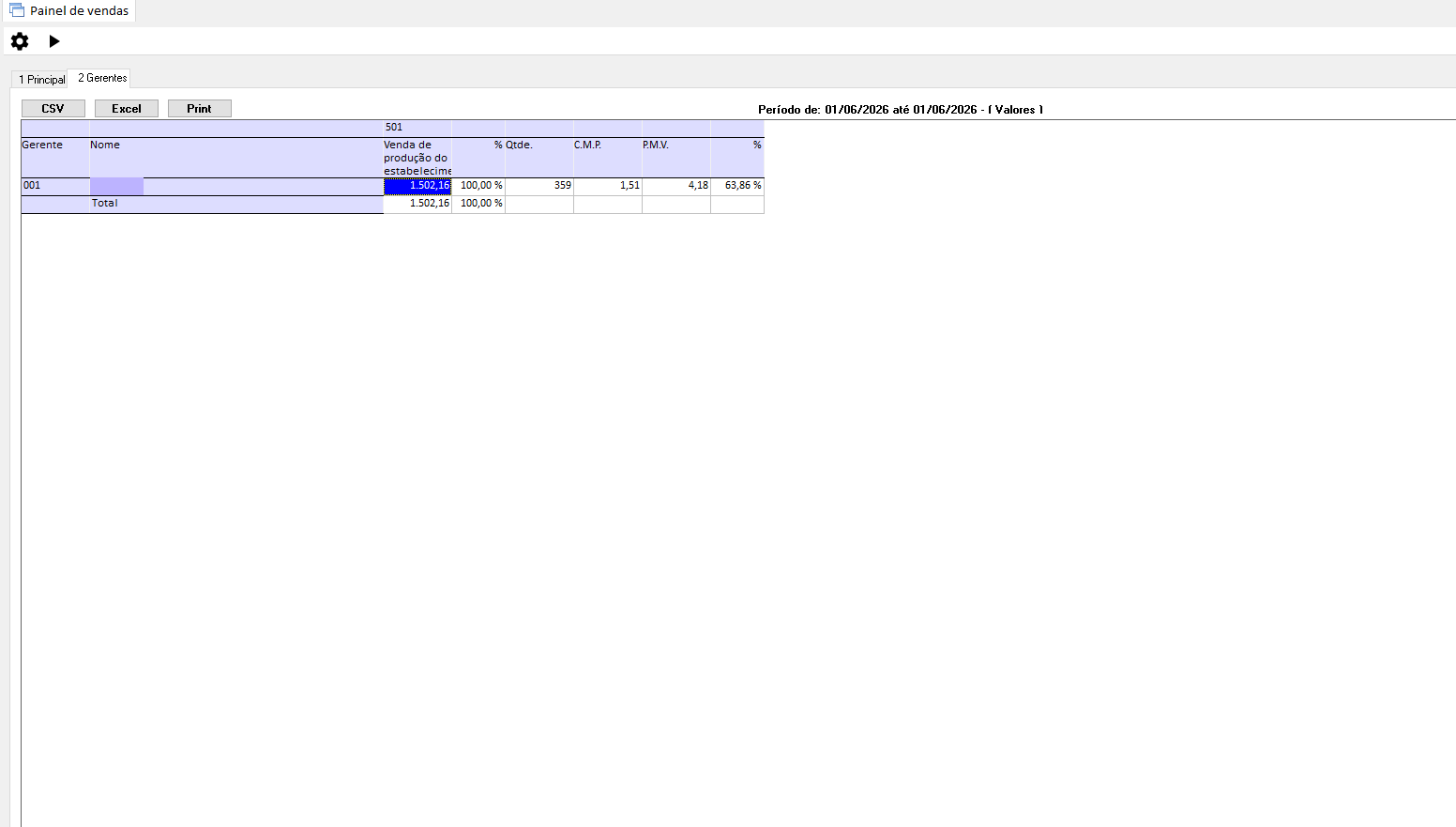Export the table to Excel
The image size is (1456, 827).
point(127,109)
